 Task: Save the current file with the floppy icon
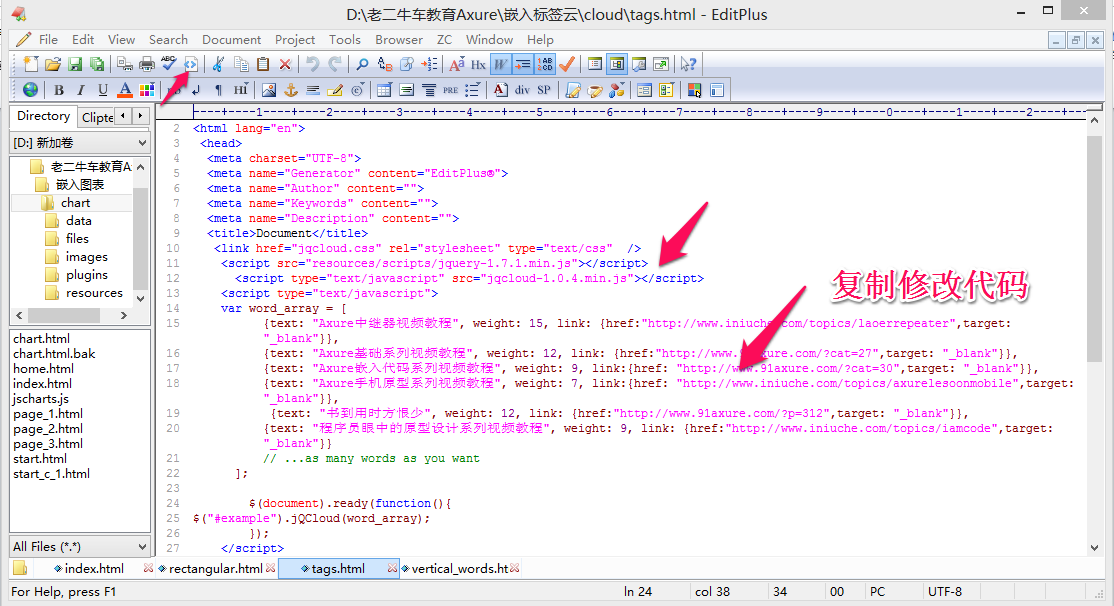(x=75, y=64)
